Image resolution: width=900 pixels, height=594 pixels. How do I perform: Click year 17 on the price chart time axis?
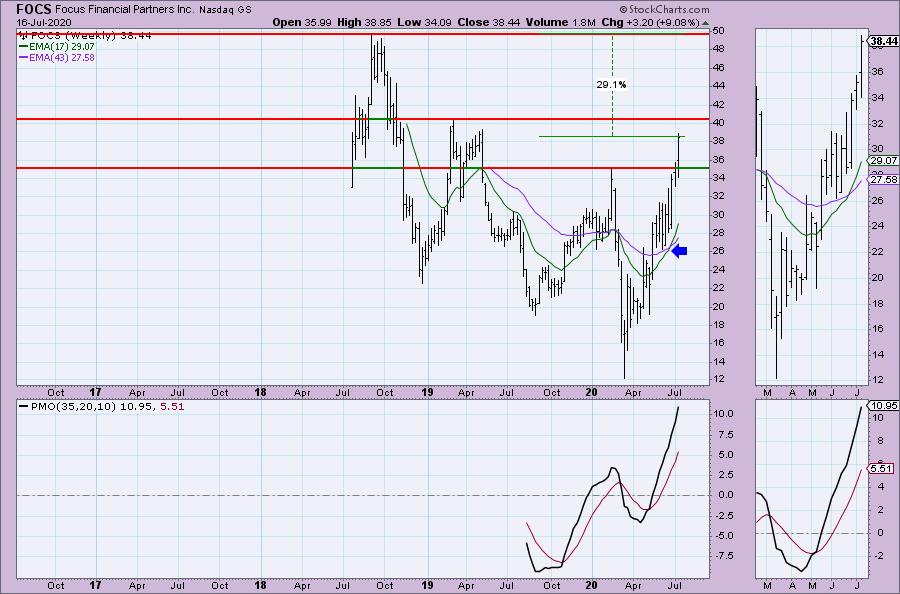tap(95, 393)
